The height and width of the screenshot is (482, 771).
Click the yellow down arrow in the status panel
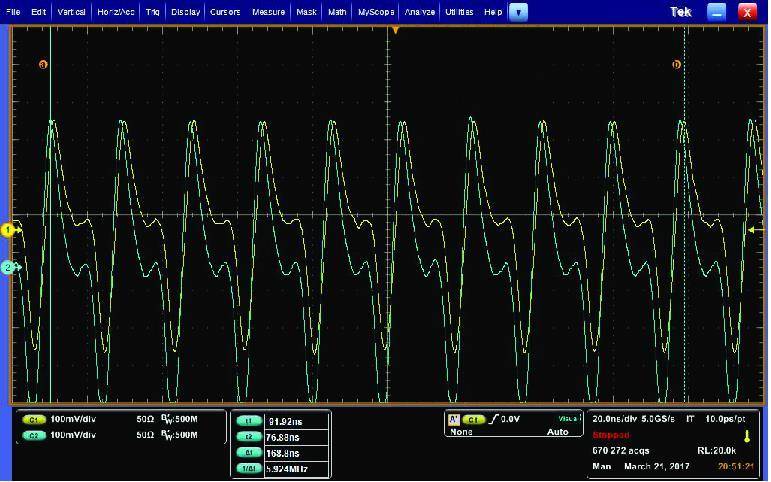746,437
